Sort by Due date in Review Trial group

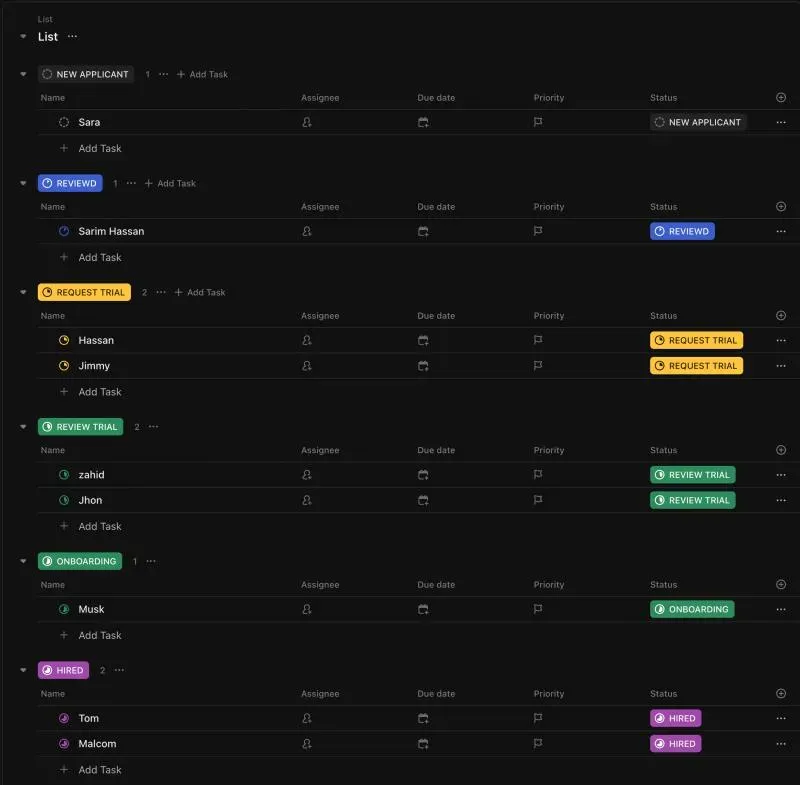[x=436, y=450]
